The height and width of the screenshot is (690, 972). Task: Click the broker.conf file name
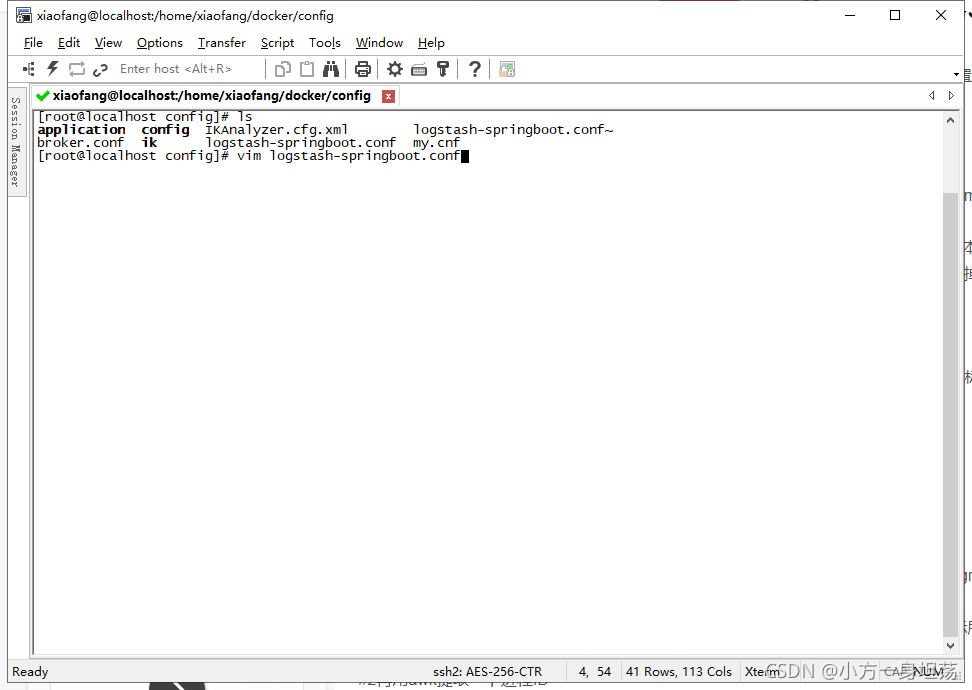[x=81, y=143]
